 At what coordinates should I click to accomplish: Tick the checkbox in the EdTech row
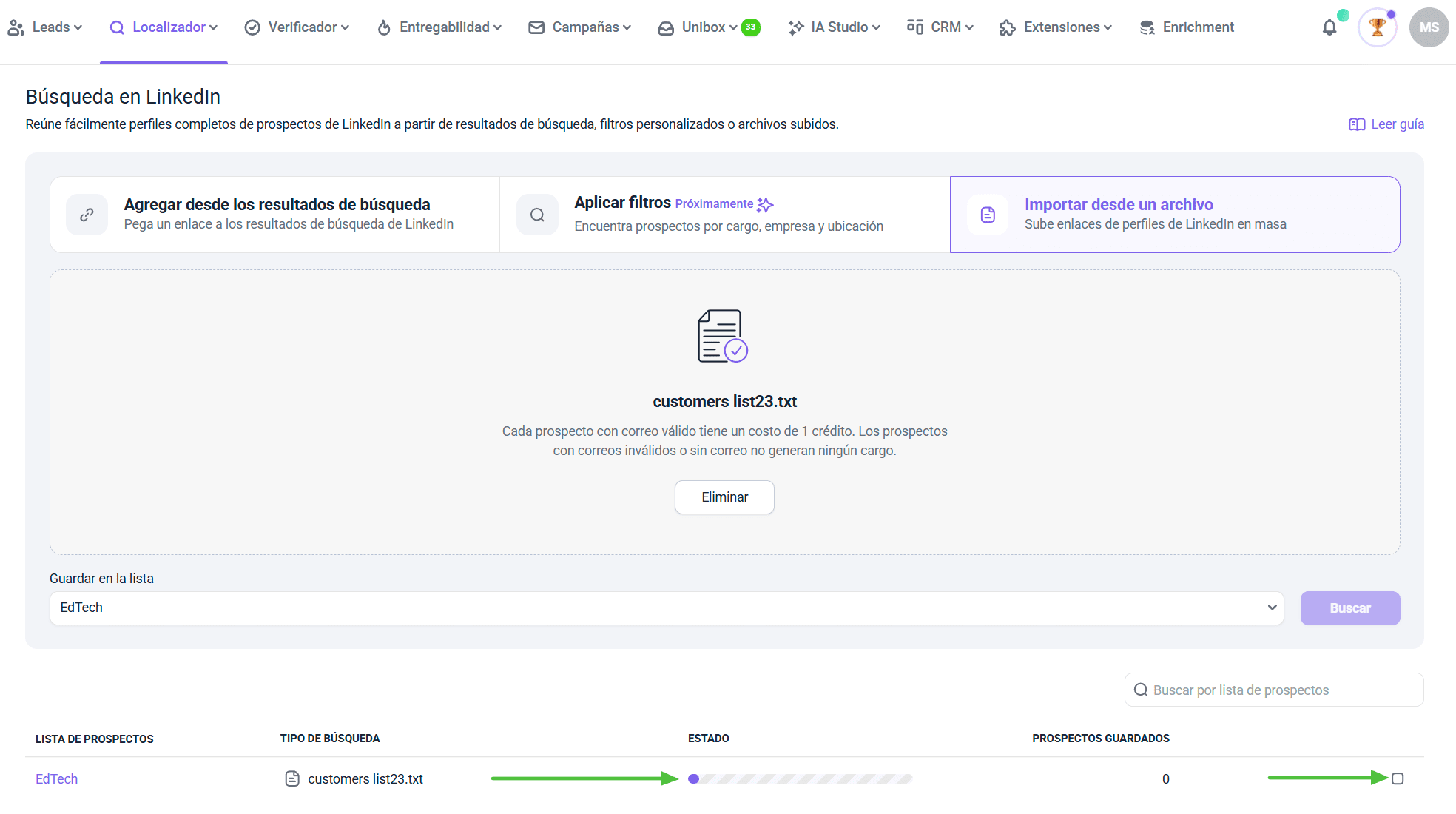[1398, 778]
